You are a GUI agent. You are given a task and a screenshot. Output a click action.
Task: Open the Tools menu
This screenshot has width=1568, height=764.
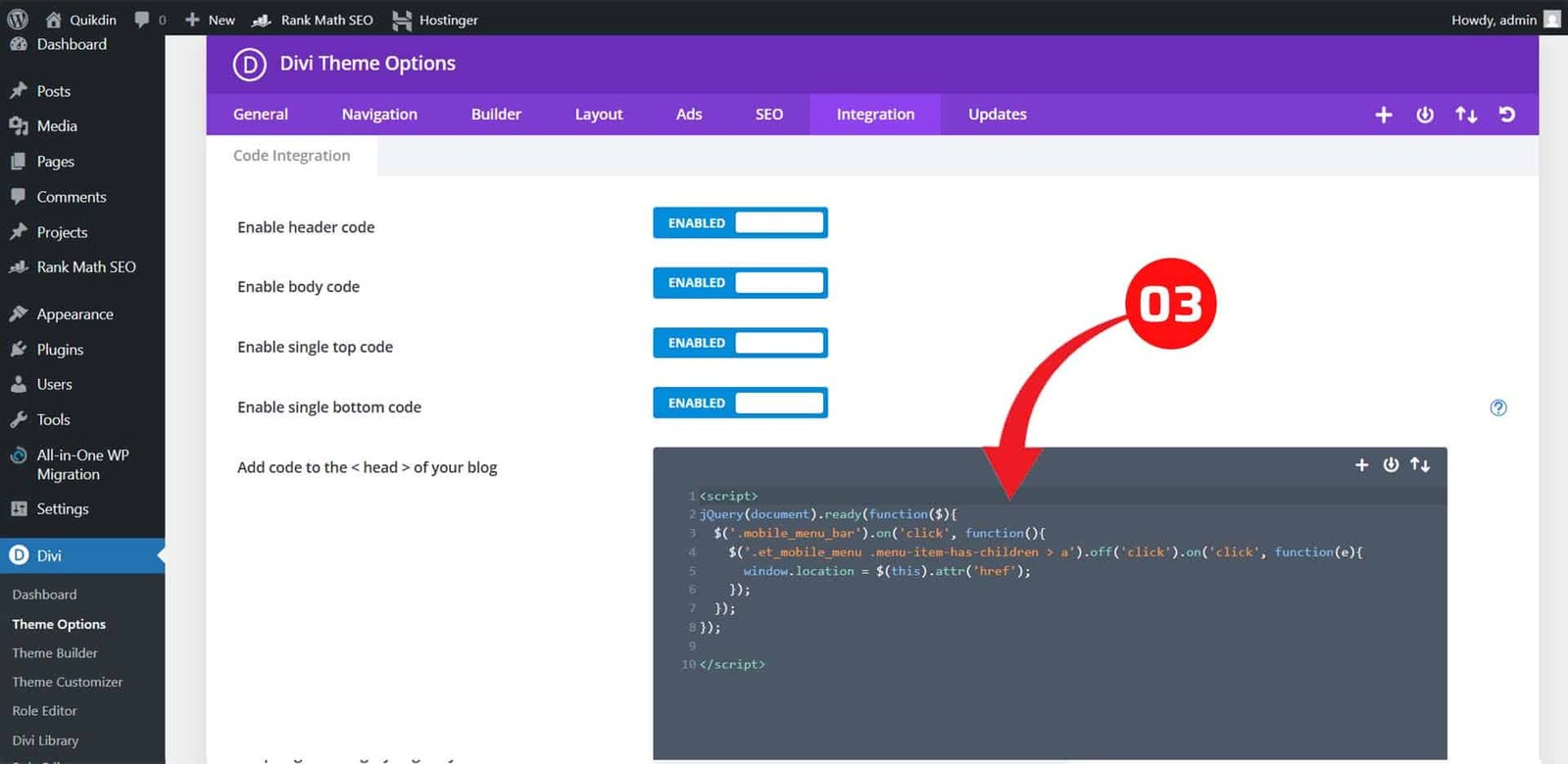point(54,420)
